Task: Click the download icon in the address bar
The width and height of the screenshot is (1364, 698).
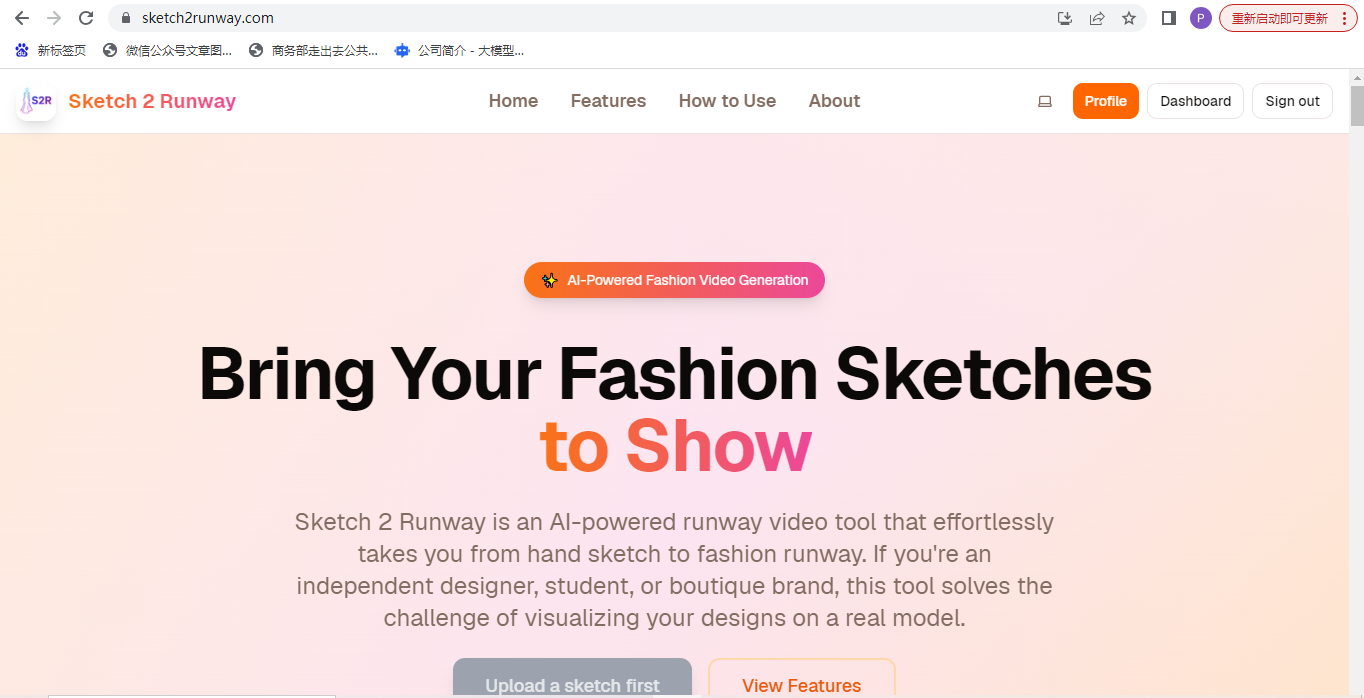Action: [1064, 17]
